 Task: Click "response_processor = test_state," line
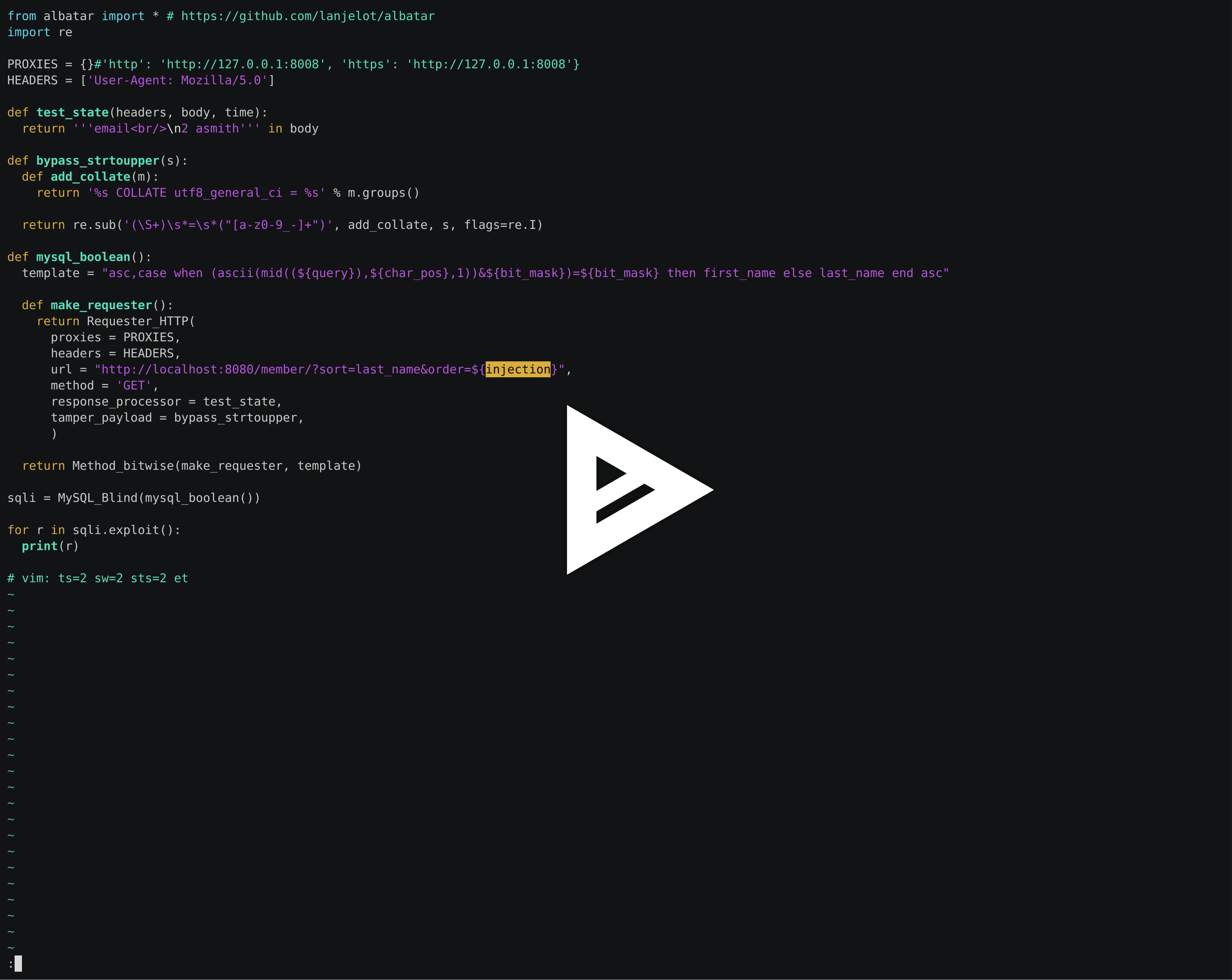[166, 402]
